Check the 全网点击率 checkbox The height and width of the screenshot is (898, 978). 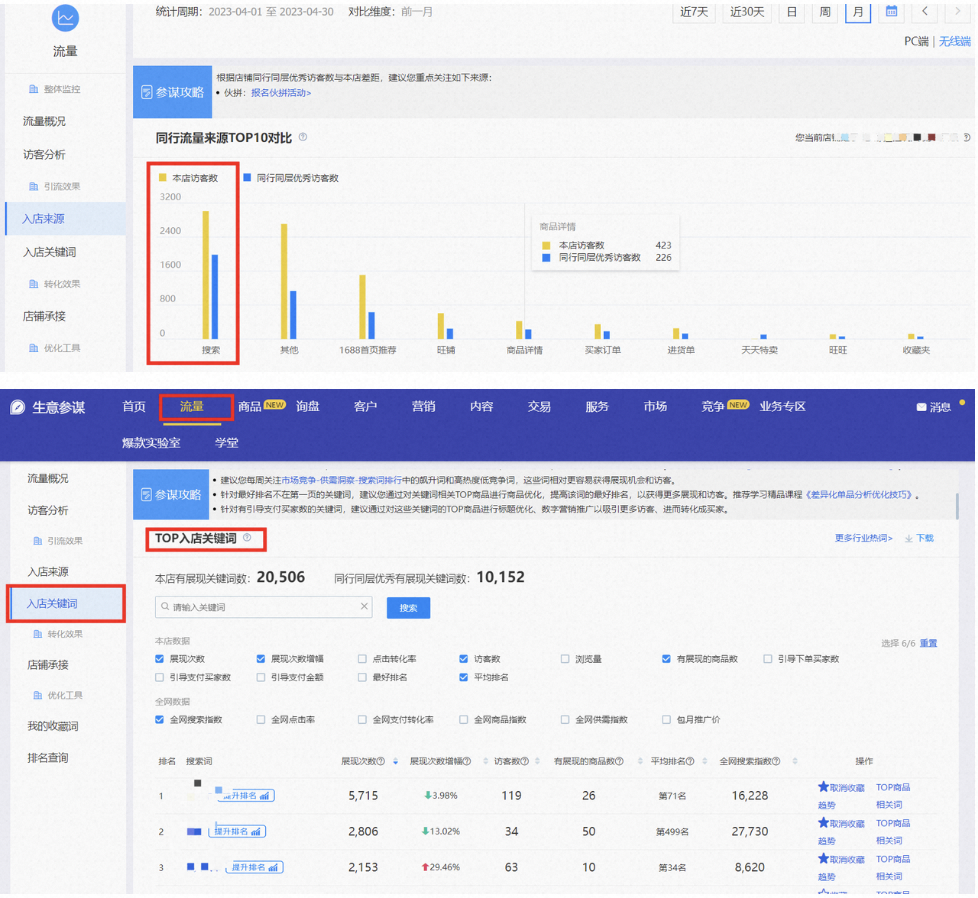tap(261, 719)
